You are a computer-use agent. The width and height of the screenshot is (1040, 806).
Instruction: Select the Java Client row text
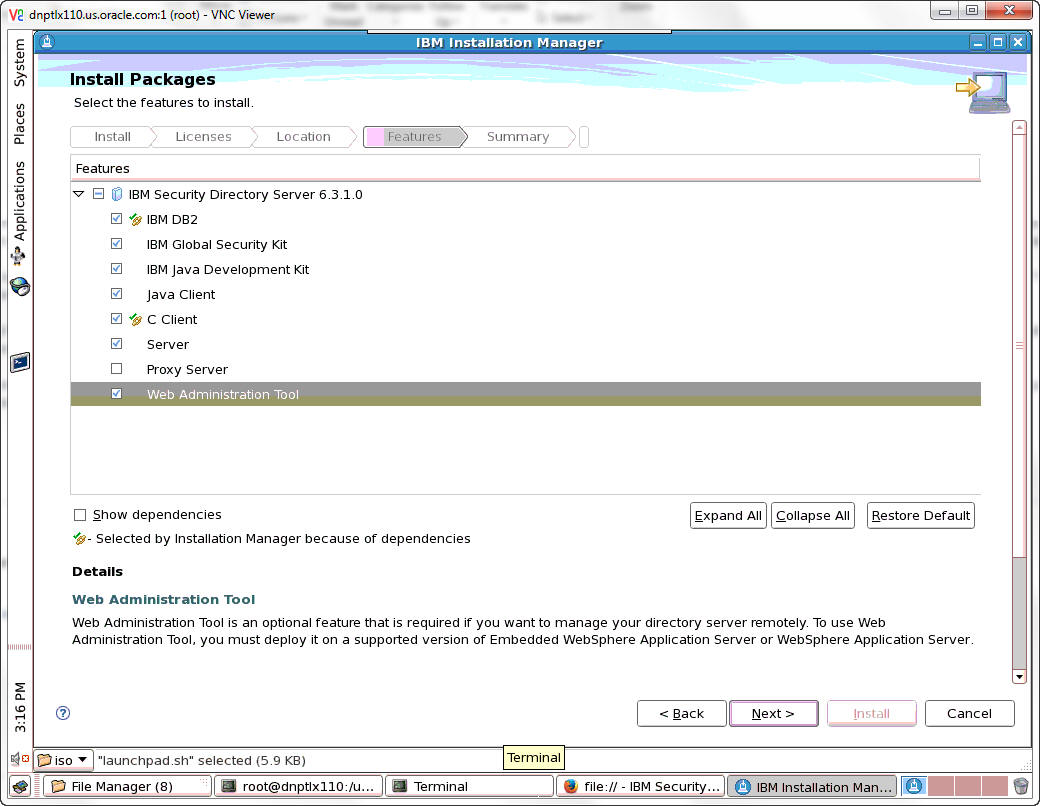pyautogui.click(x=181, y=295)
